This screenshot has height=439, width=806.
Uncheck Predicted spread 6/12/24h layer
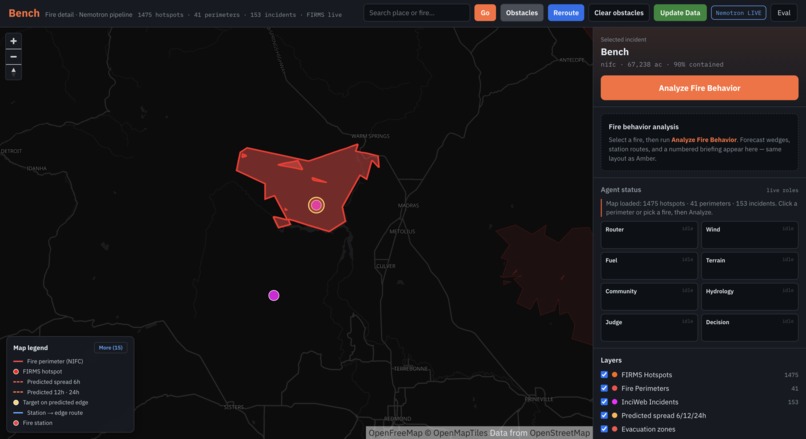pyautogui.click(x=604, y=415)
